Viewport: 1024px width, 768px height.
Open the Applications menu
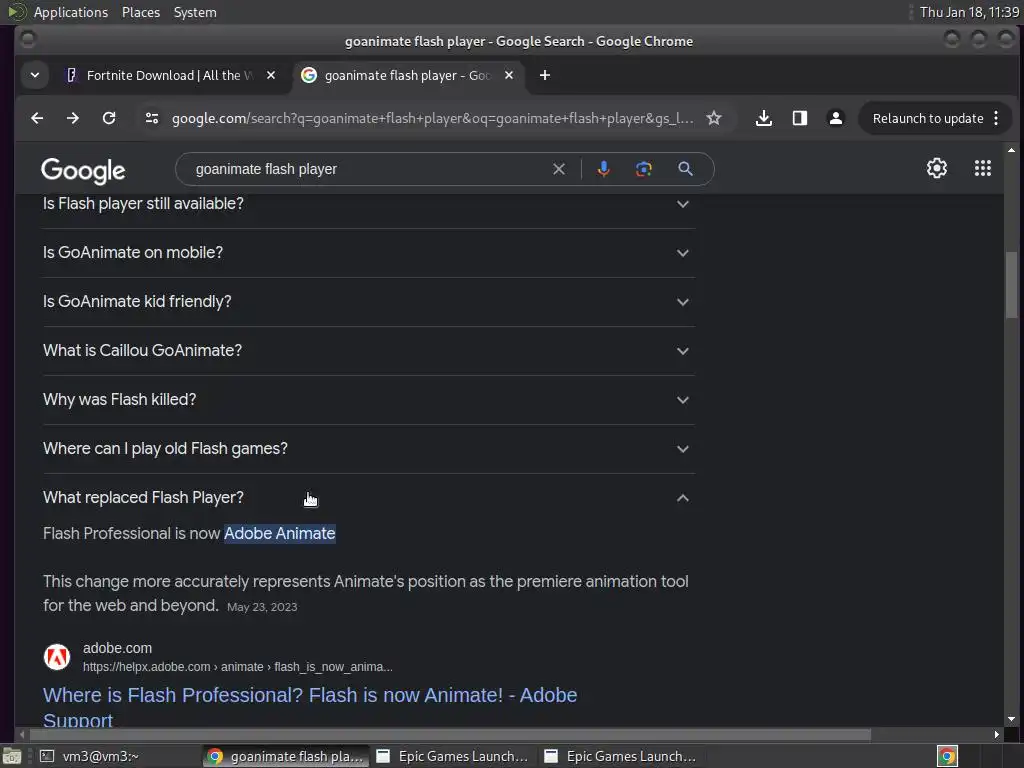71,12
